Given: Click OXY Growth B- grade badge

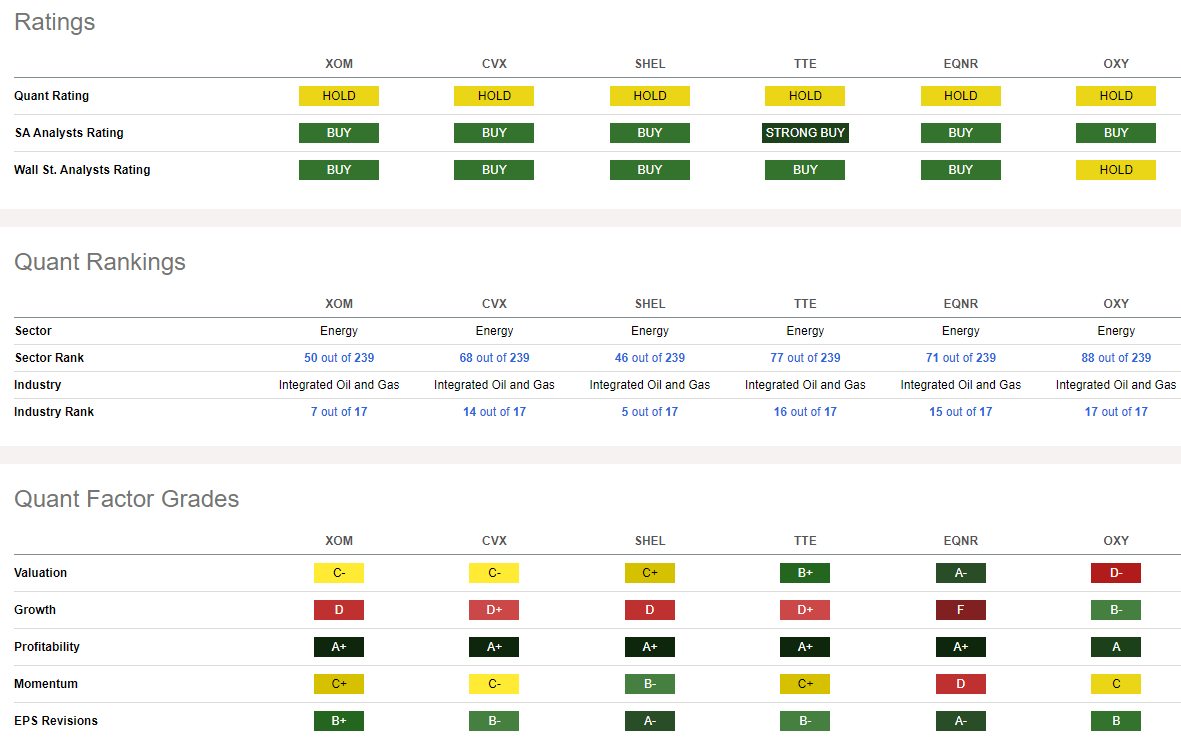Looking at the screenshot, I should click(1115, 609).
